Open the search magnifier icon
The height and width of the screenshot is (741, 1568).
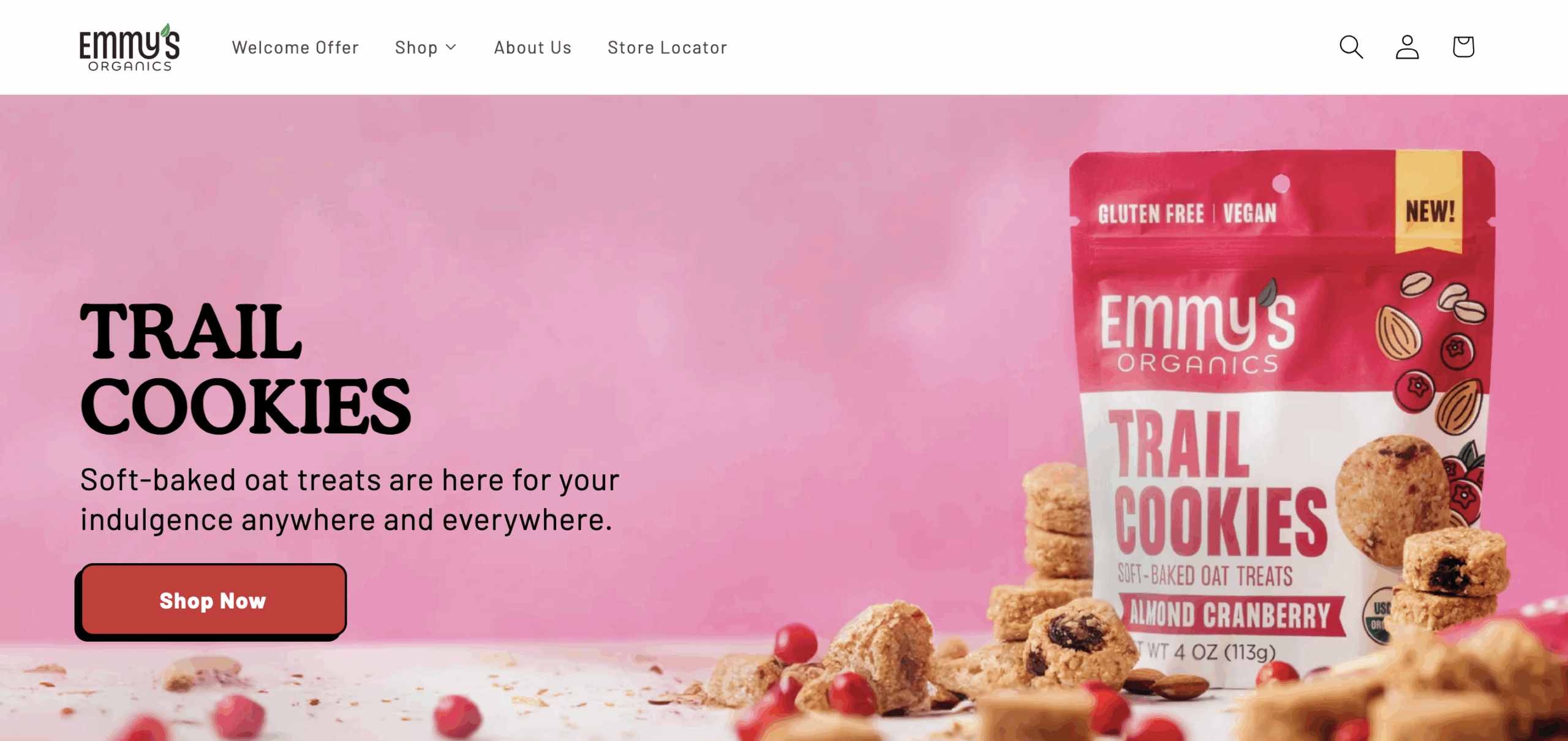point(1351,47)
